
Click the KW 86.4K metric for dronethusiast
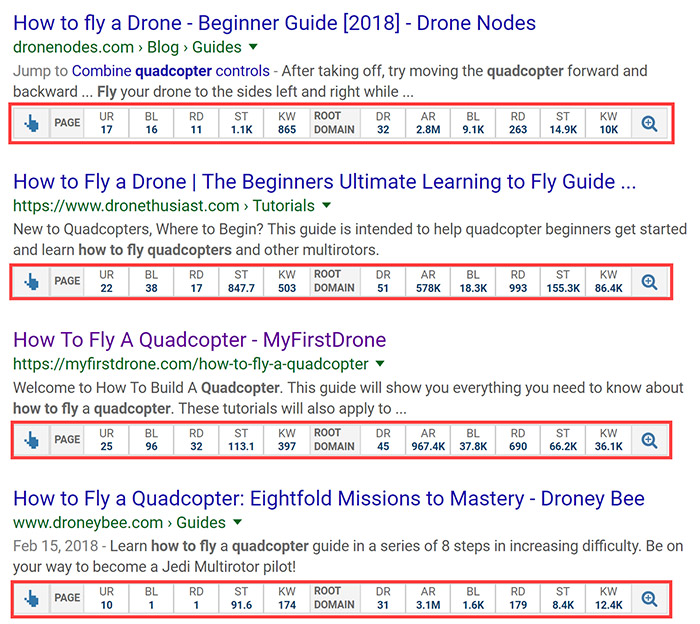coord(608,281)
